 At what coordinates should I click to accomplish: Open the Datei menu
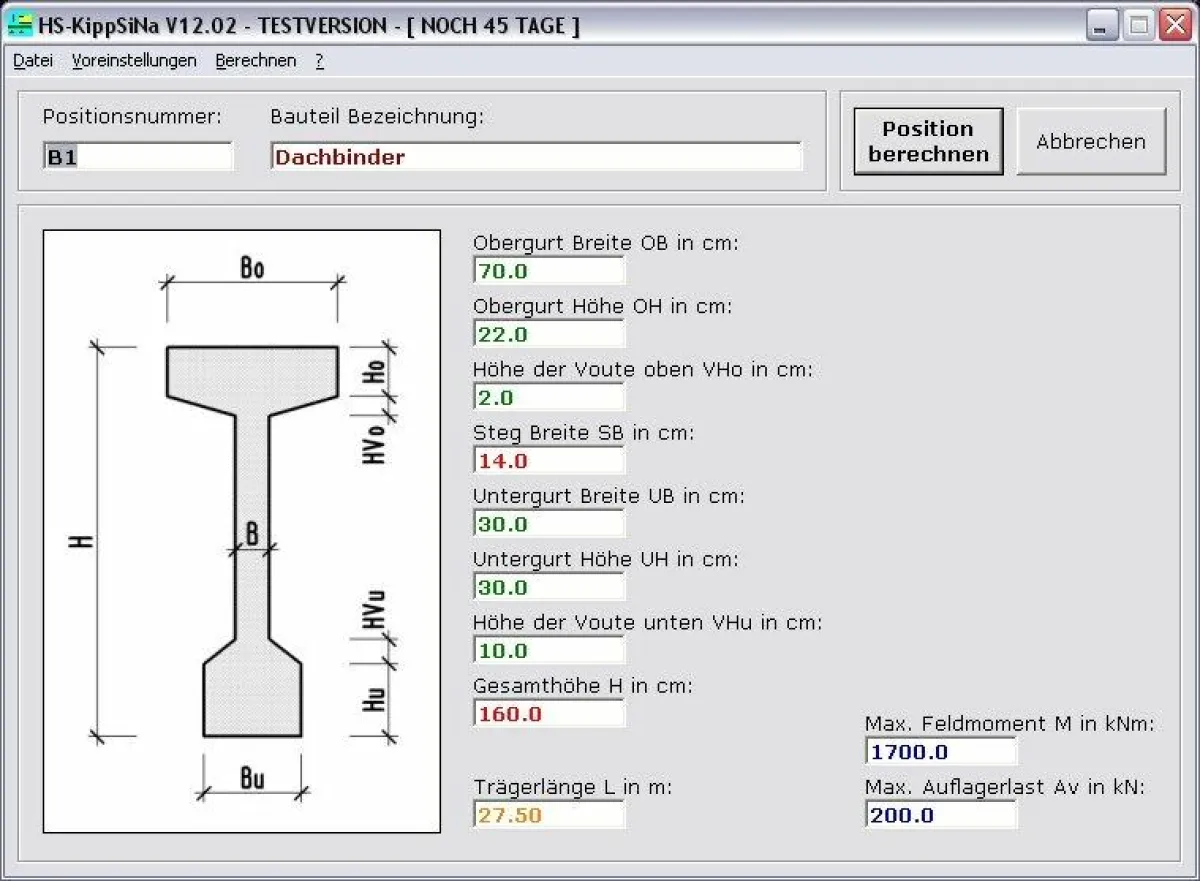(33, 61)
